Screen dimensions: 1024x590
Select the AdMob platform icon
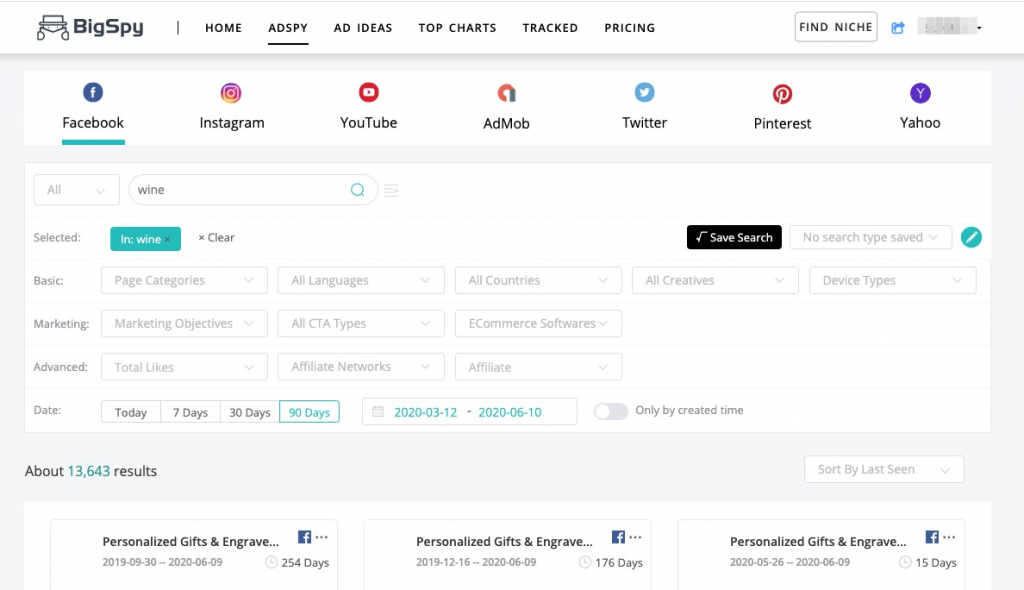506,93
